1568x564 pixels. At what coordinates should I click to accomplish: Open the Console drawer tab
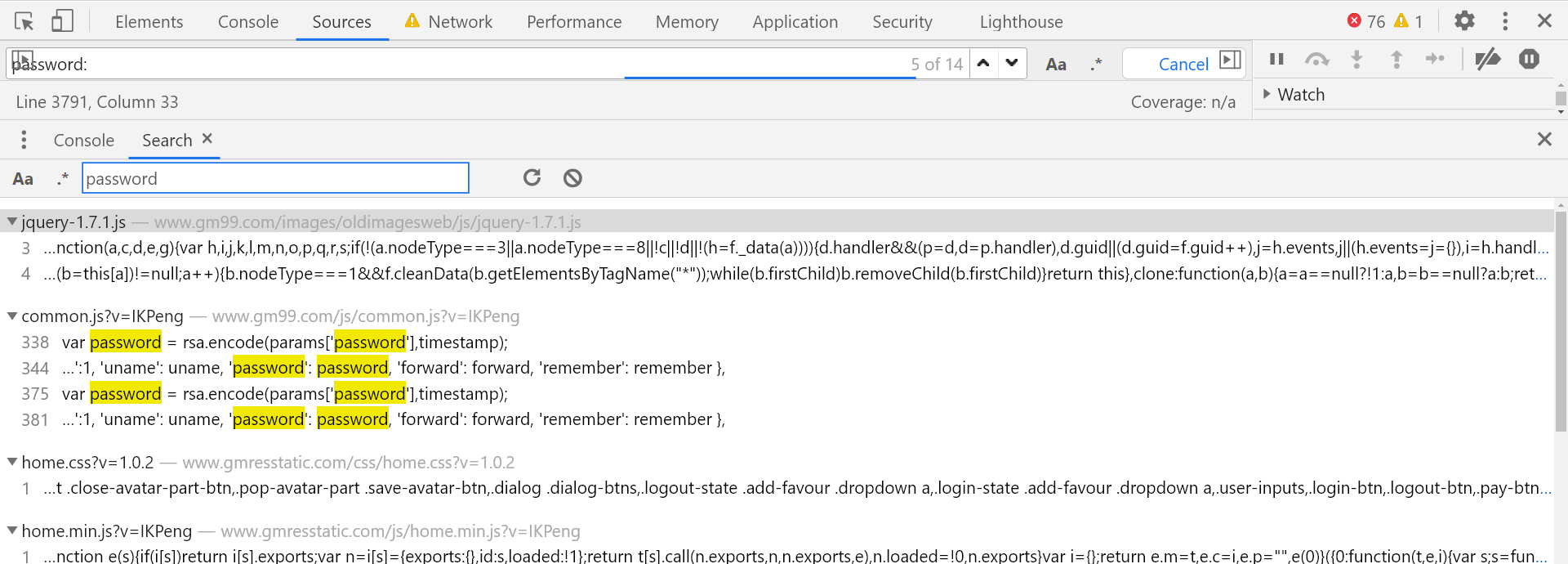pyautogui.click(x=83, y=141)
